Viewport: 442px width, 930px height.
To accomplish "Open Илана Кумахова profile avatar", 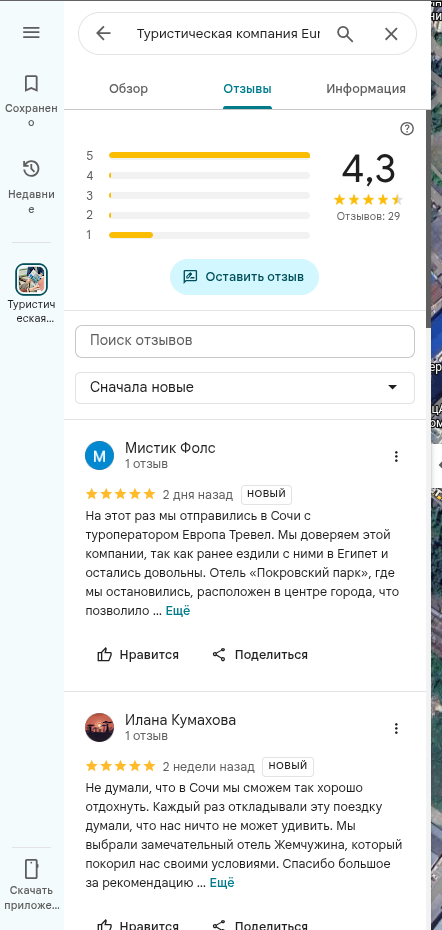I will [100, 727].
